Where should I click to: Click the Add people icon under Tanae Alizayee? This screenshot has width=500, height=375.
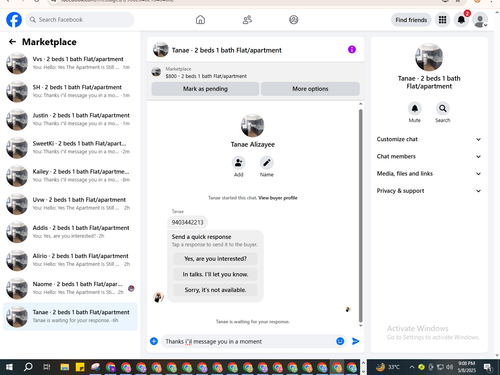click(x=239, y=163)
